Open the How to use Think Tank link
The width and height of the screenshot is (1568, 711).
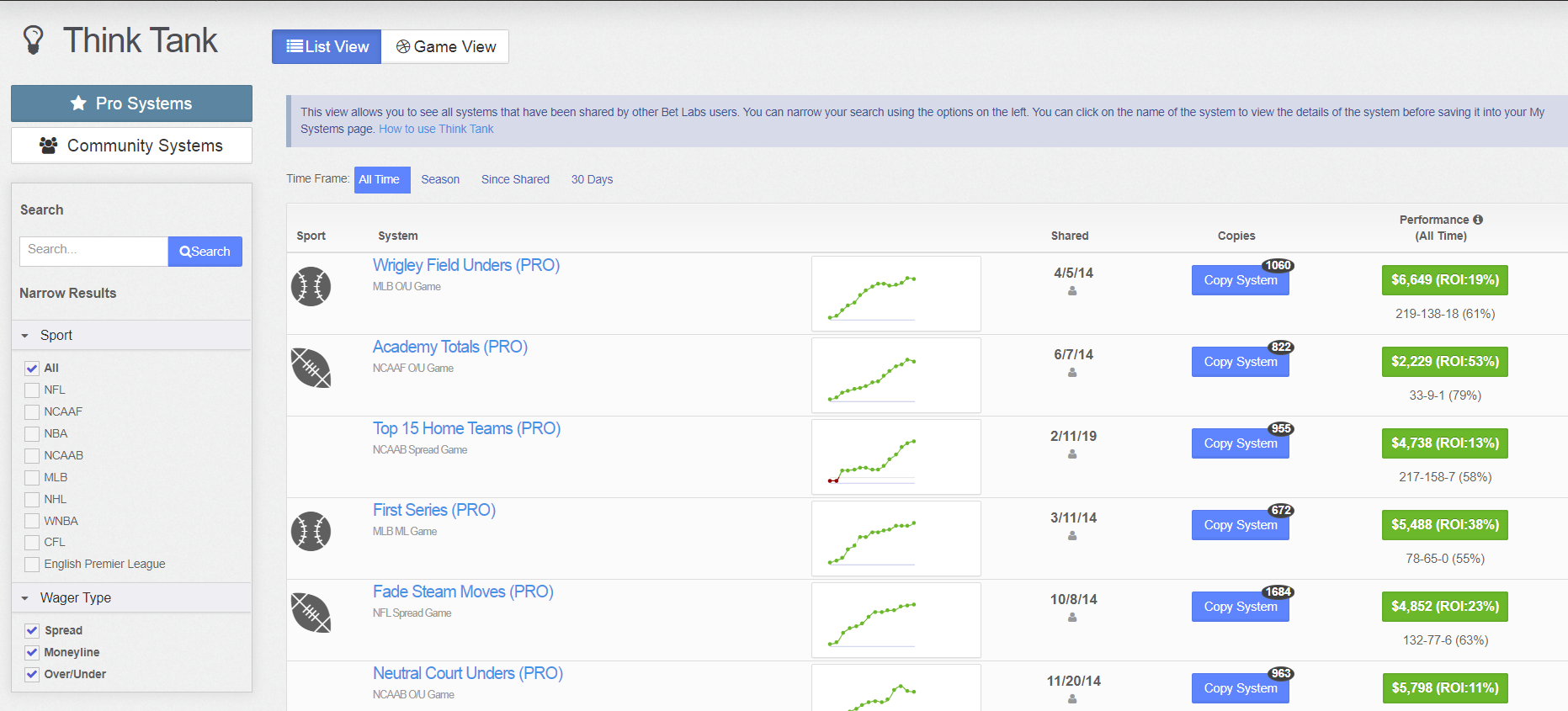click(x=436, y=130)
